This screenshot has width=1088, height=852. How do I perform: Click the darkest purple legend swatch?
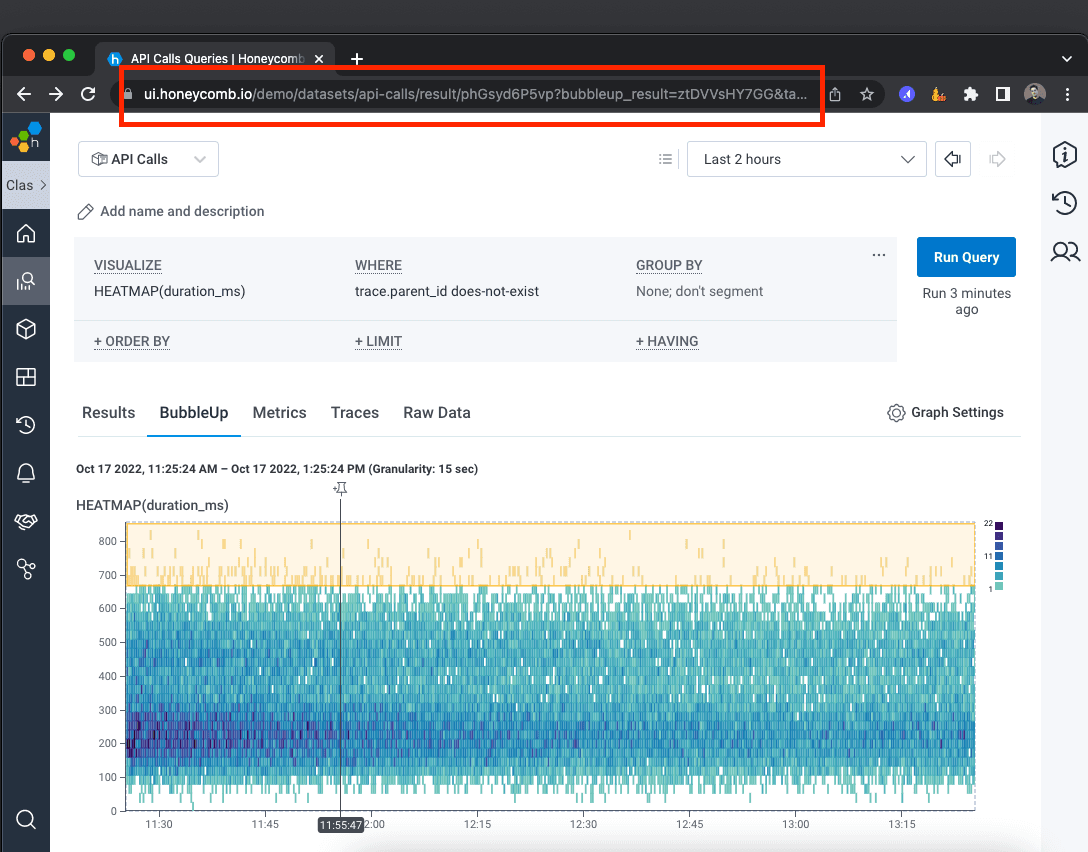pyautogui.click(x=998, y=526)
